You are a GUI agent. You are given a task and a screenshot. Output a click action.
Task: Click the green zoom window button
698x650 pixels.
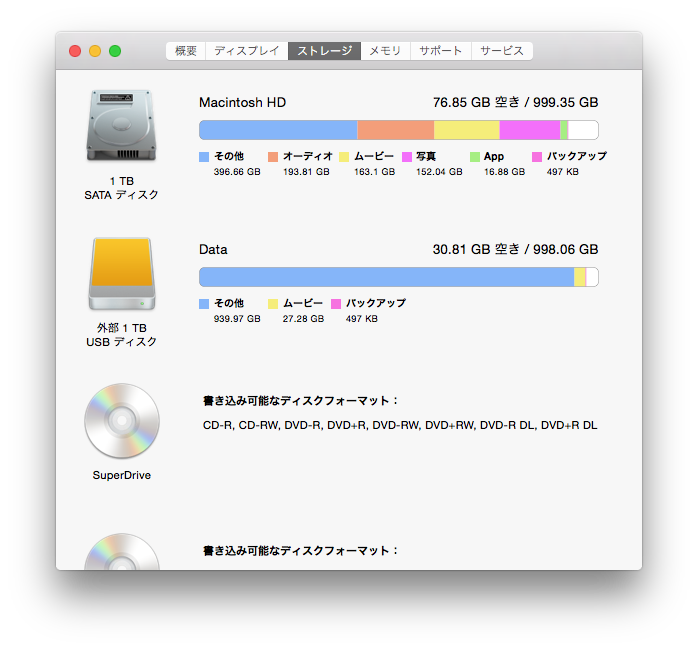(115, 51)
